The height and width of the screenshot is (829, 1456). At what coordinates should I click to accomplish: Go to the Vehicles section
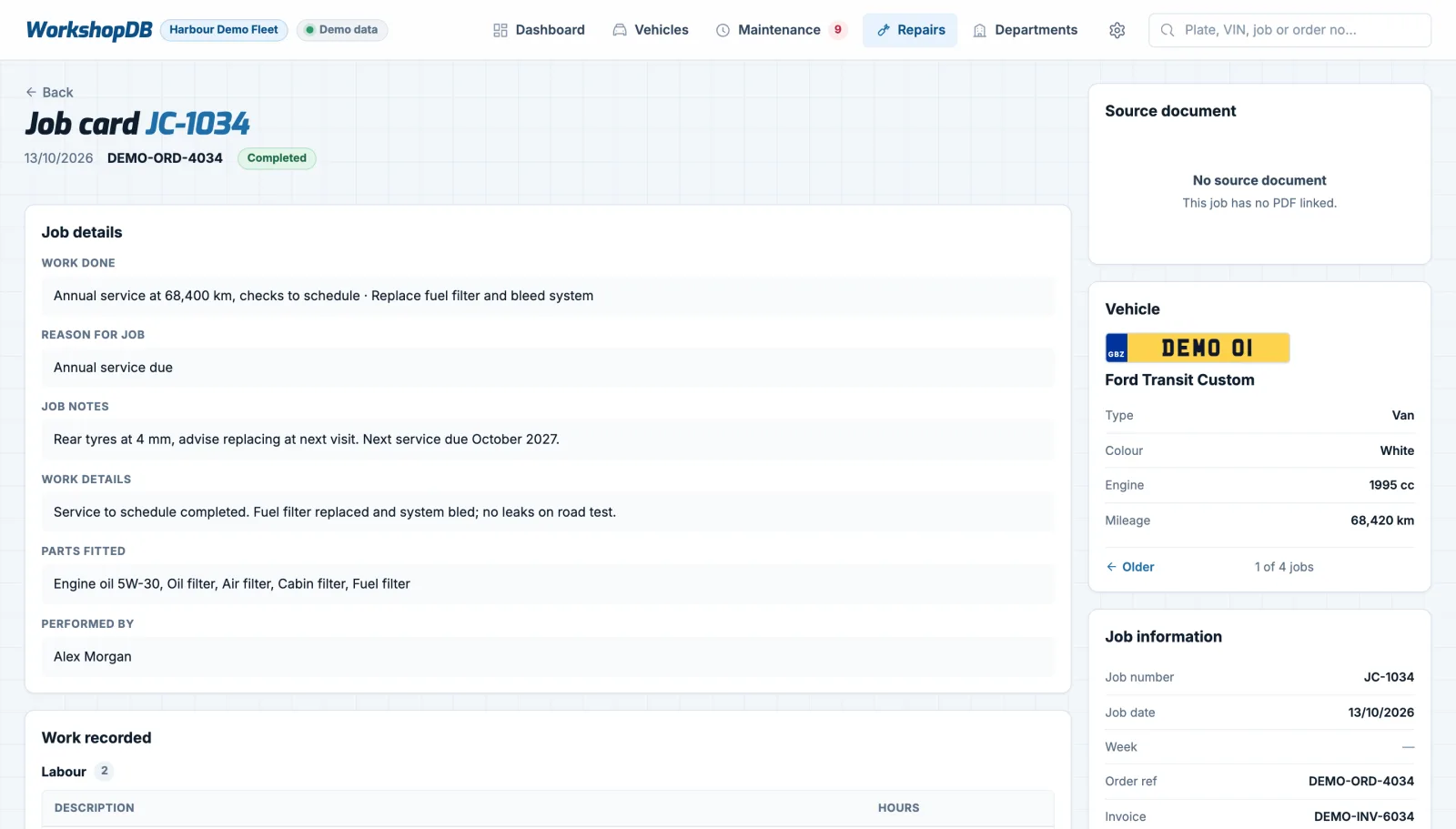[x=651, y=30]
